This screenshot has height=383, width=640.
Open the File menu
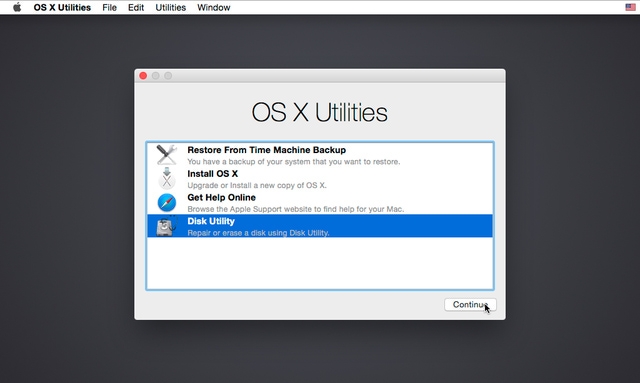pyautogui.click(x=109, y=7)
